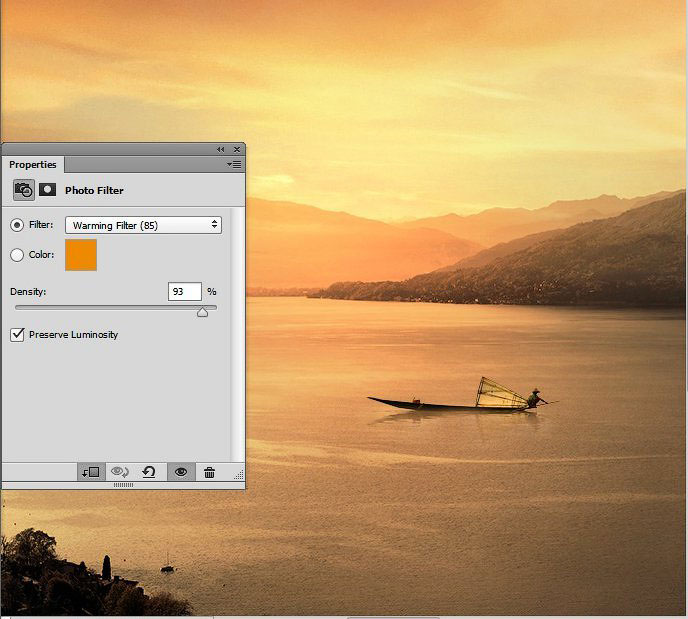
Task: Click the panel resize grip at bottom
Action: (123, 485)
